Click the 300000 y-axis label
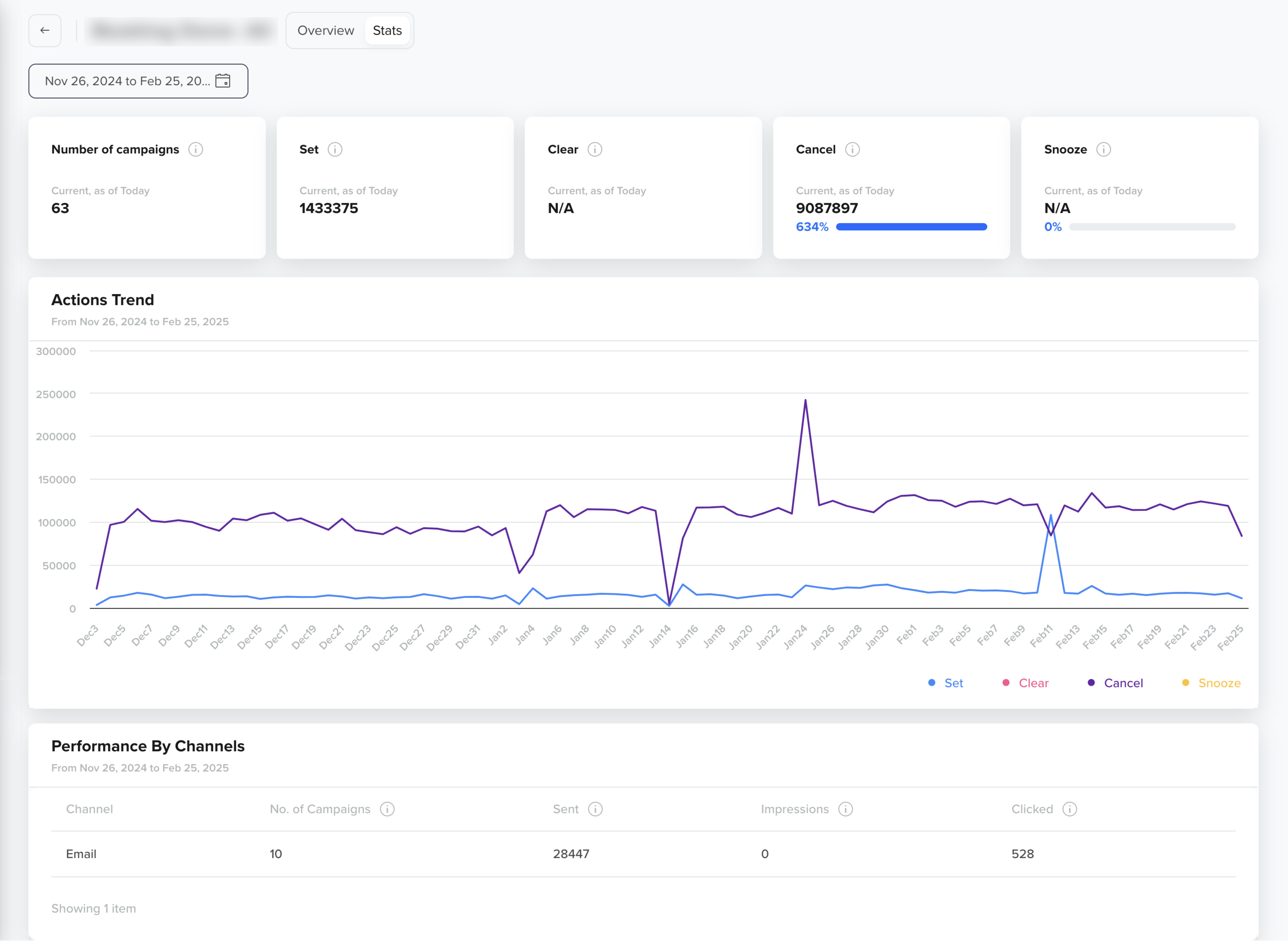Screen dimensions: 1288x941 pyautogui.click(x=56, y=351)
